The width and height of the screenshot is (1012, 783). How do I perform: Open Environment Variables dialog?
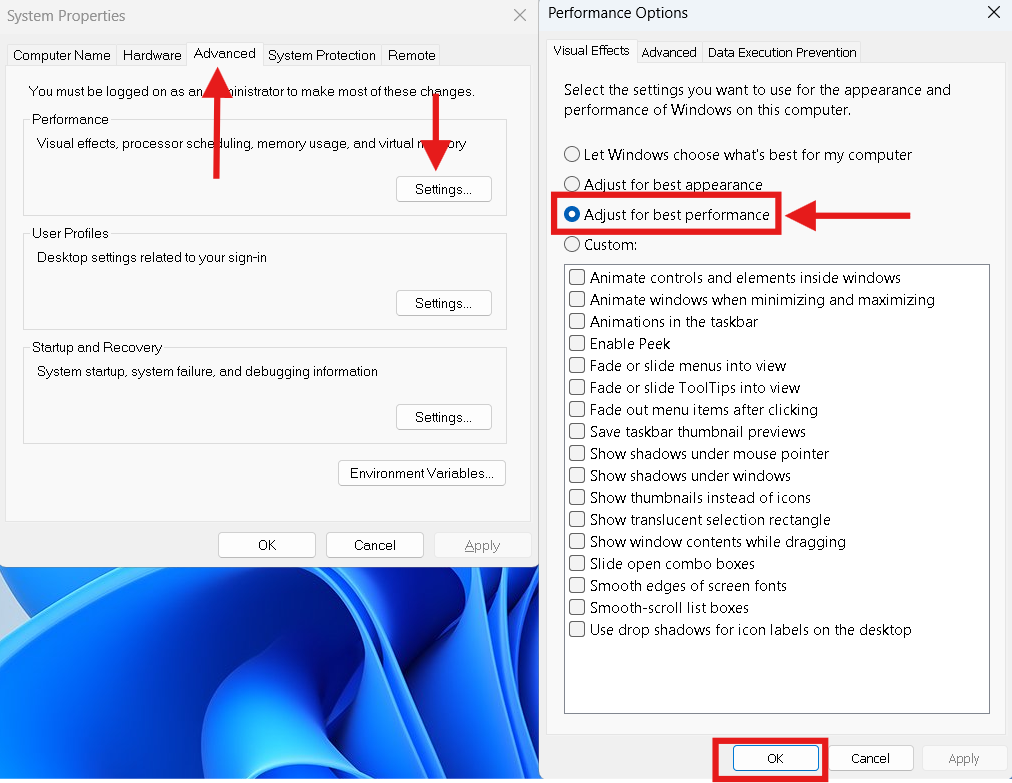(422, 473)
